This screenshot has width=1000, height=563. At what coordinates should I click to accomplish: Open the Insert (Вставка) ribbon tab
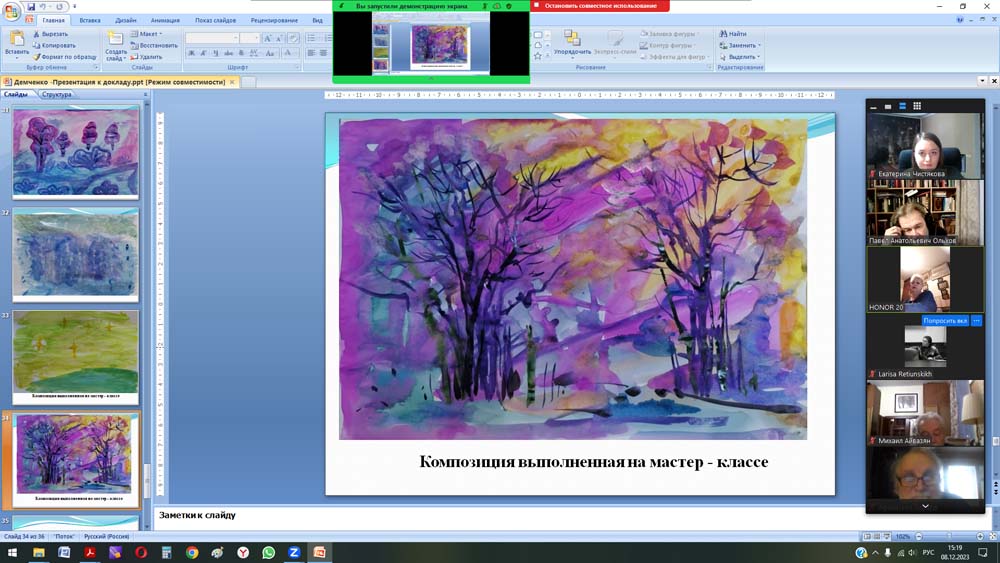(x=90, y=20)
